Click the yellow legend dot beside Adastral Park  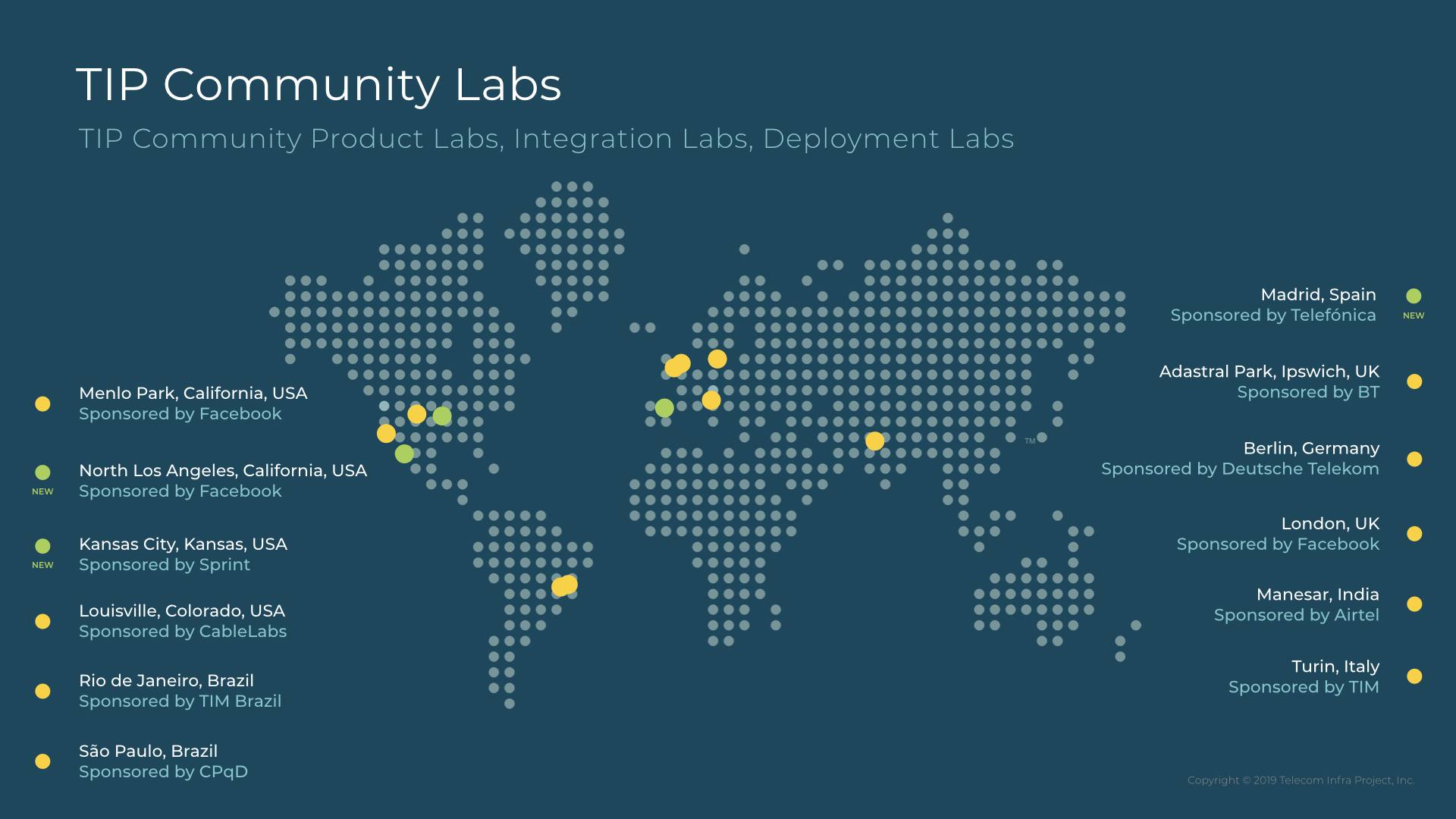click(1414, 381)
